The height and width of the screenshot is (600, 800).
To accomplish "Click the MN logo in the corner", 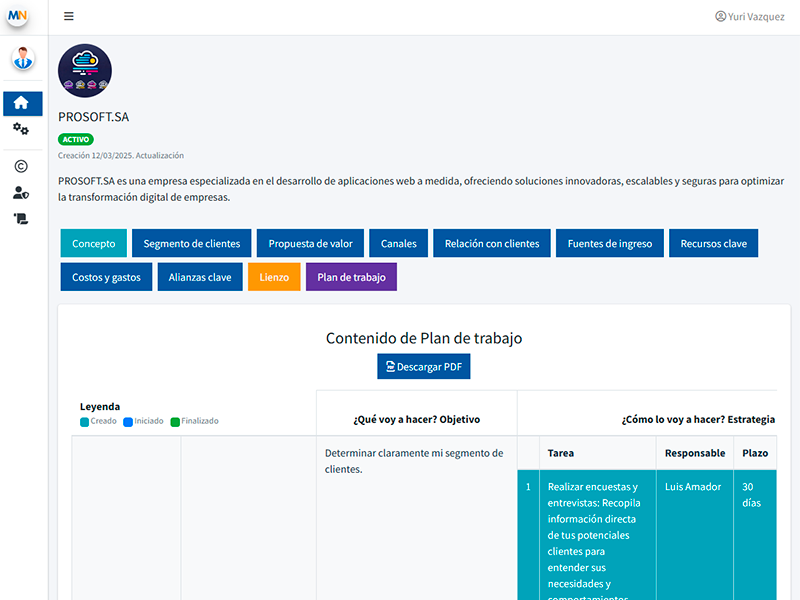I will 17,17.
